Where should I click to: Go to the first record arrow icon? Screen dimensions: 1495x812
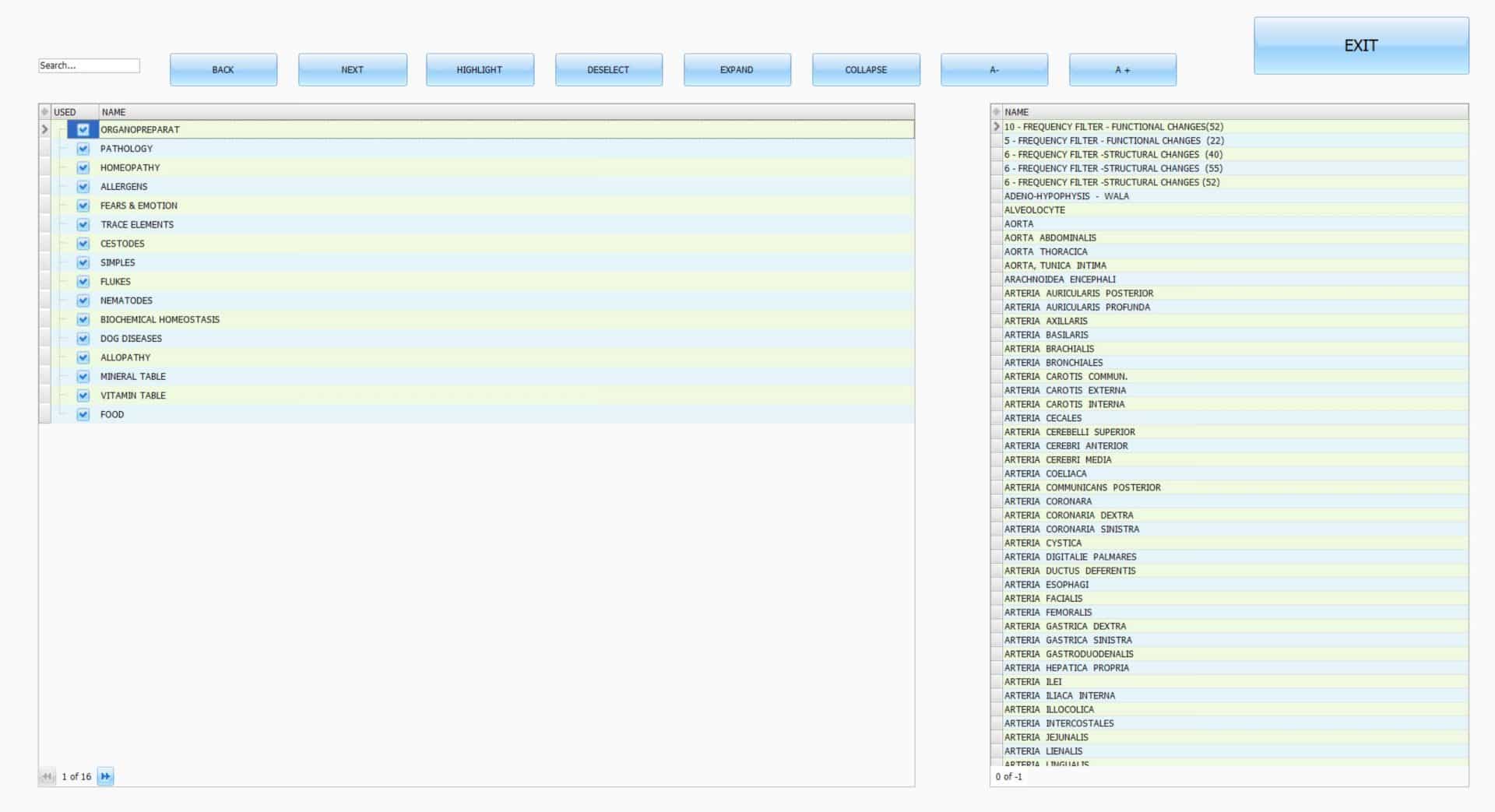[x=47, y=776]
